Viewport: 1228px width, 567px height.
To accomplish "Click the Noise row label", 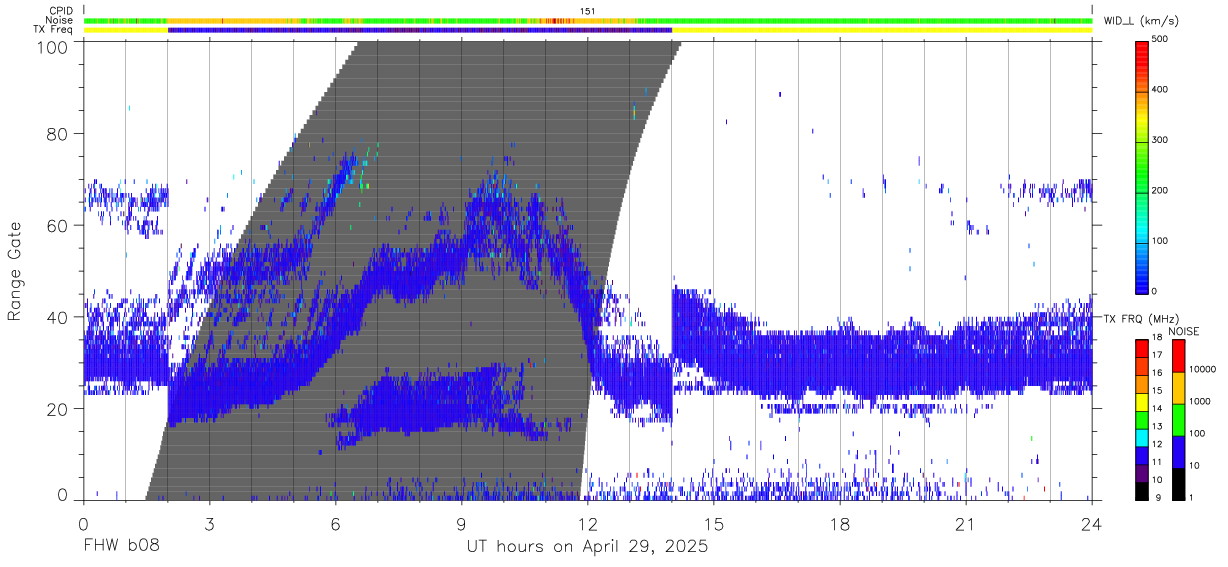I will pos(61,20).
